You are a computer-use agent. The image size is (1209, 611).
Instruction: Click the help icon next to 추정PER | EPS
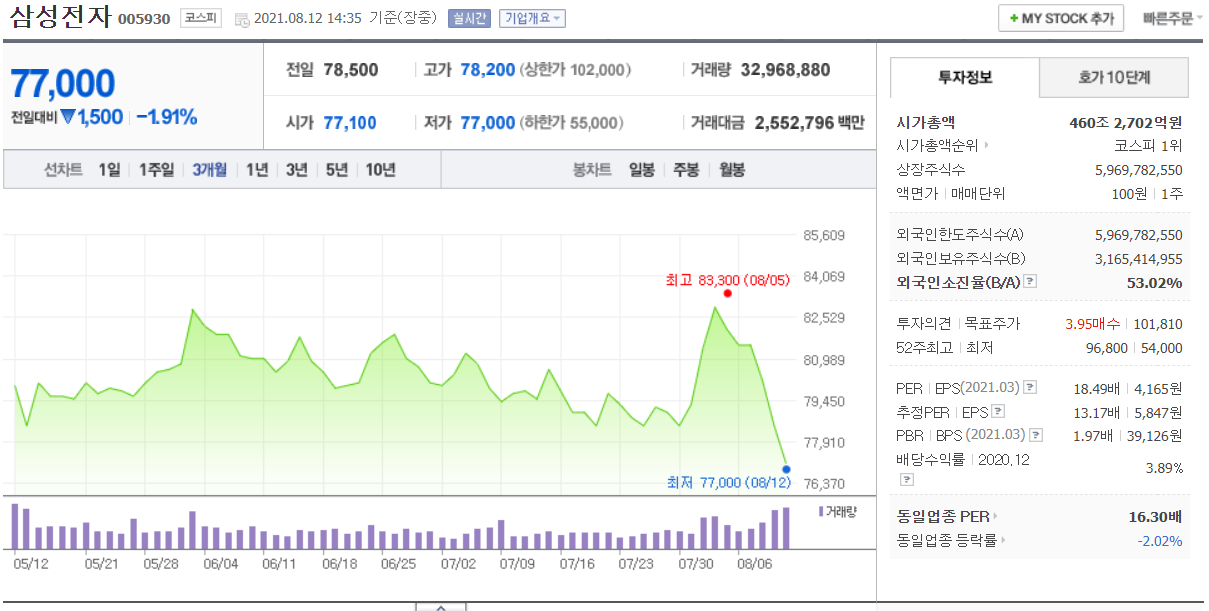[x=998, y=411]
